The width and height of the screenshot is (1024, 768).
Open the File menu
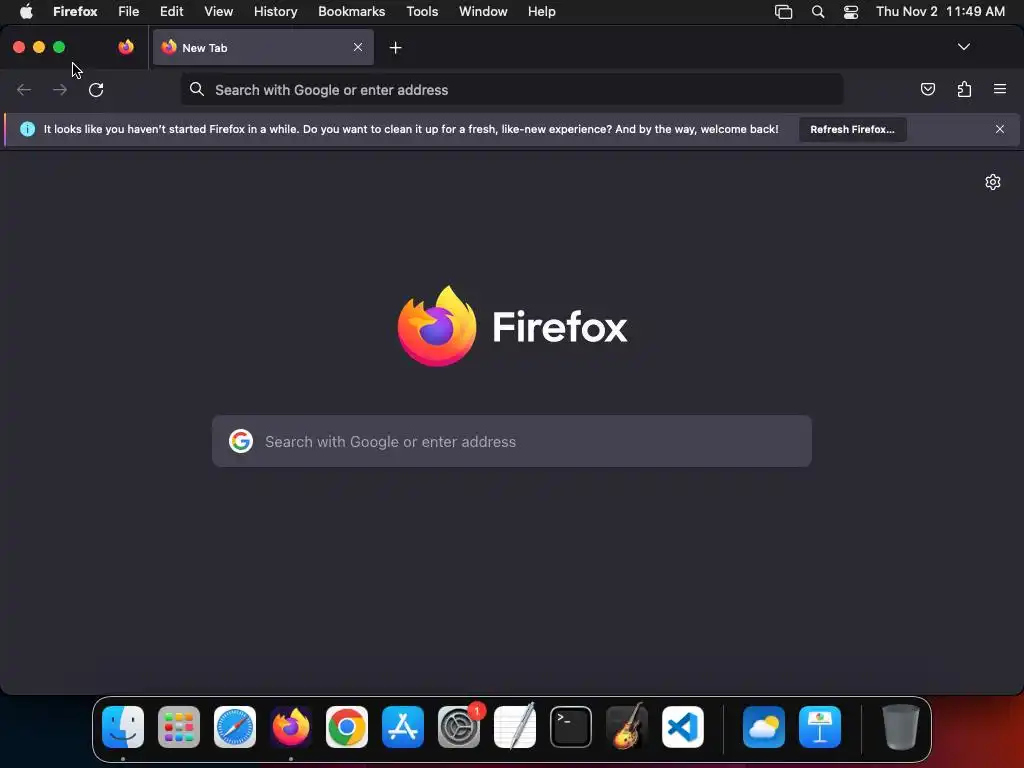(x=129, y=12)
